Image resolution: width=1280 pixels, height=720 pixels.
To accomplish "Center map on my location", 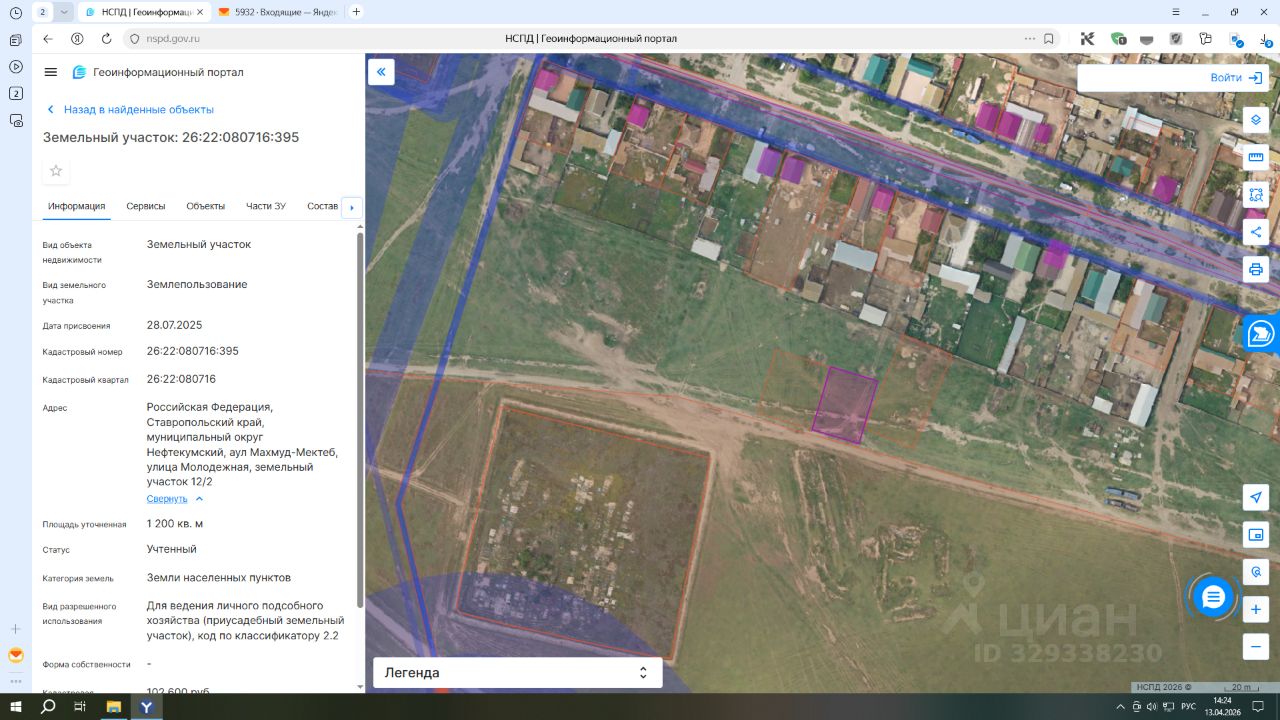I will (1256, 497).
